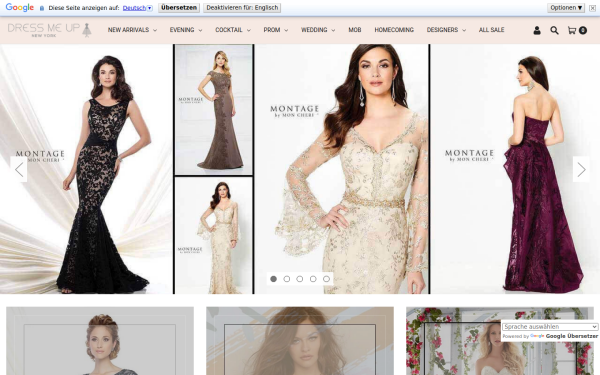Click the black lace mermaid dress image
The width and height of the screenshot is (600, 375).
click(x=86, y=169)
